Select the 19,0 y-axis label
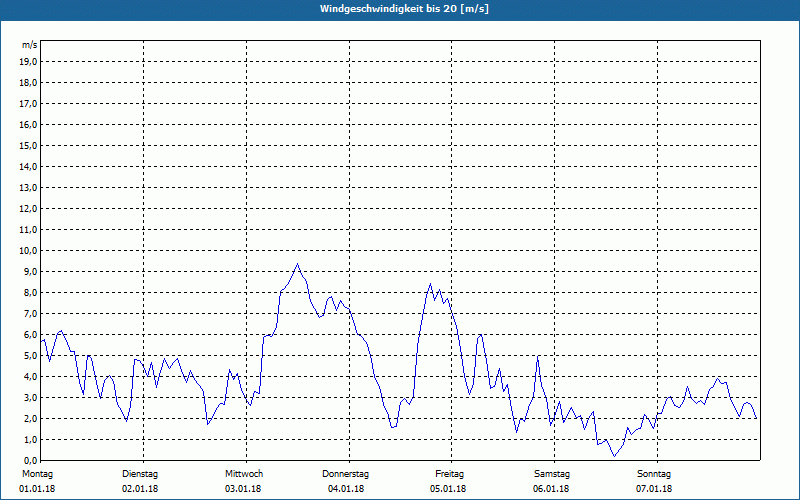Screen dimensions: 800x500 click(x=29, y=61)
